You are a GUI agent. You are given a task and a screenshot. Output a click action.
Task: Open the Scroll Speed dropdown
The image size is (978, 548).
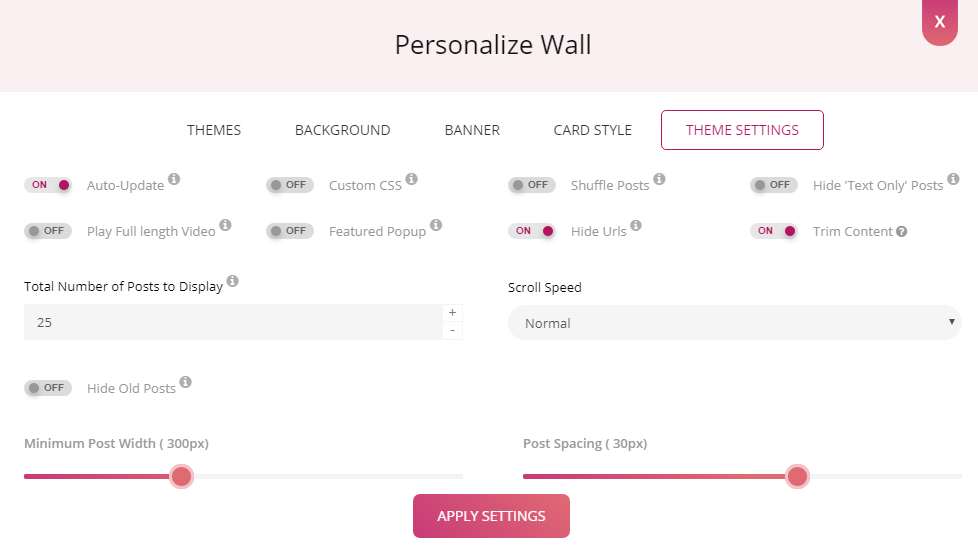click(x=734, y=323)
